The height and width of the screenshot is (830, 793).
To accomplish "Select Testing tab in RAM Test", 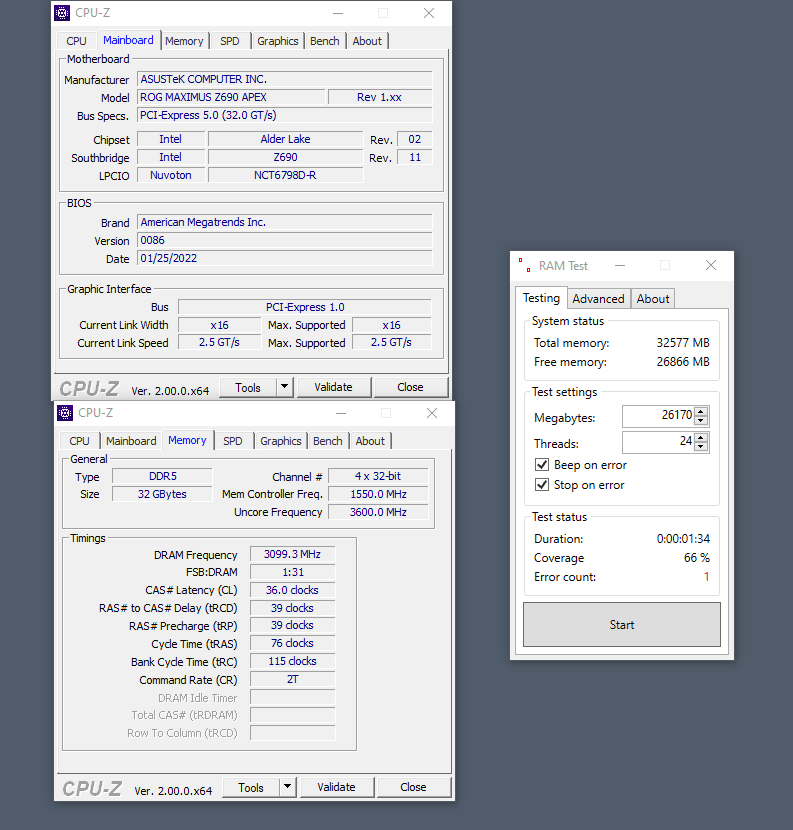I will pyautogui.click(x=541, y=298).
